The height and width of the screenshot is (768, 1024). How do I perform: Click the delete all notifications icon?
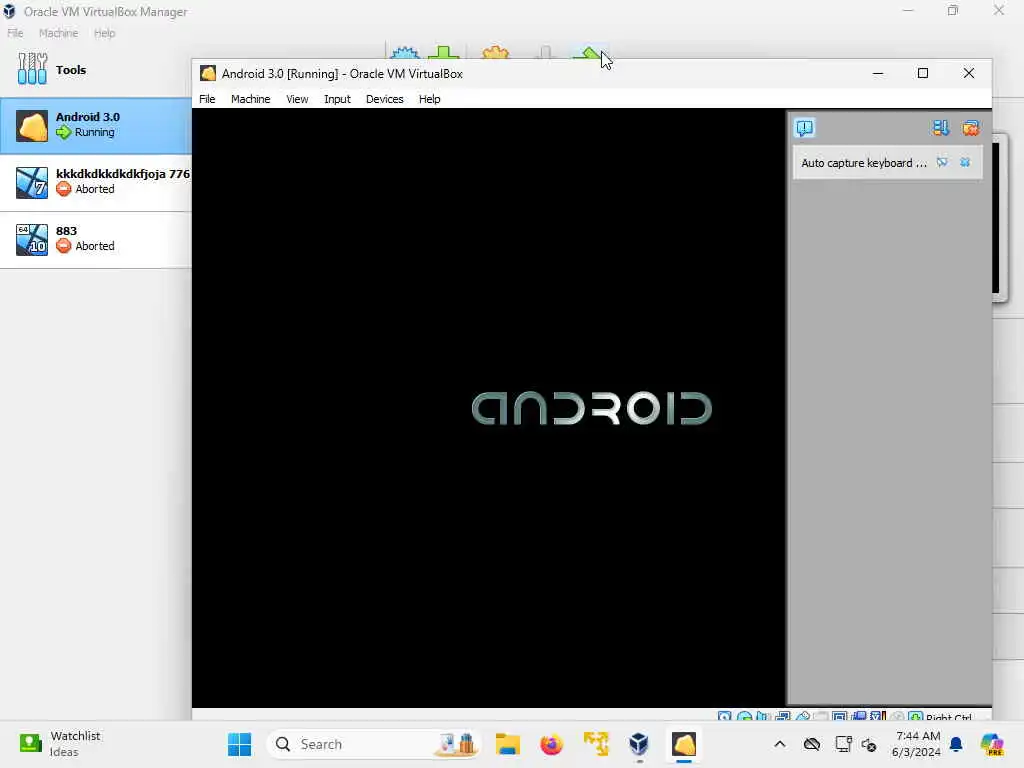(x=970, y=128)
